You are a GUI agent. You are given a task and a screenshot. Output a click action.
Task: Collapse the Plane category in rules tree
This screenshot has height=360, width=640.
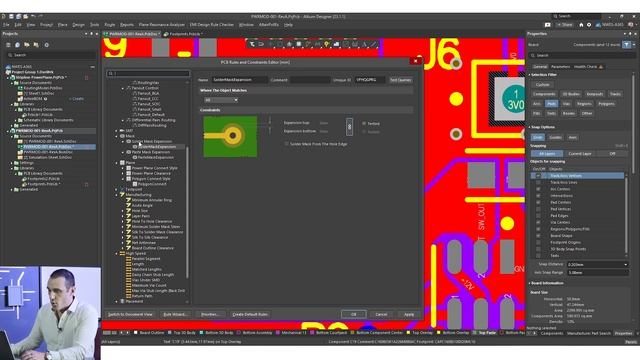pyautogui.click(x=117, y=162)
